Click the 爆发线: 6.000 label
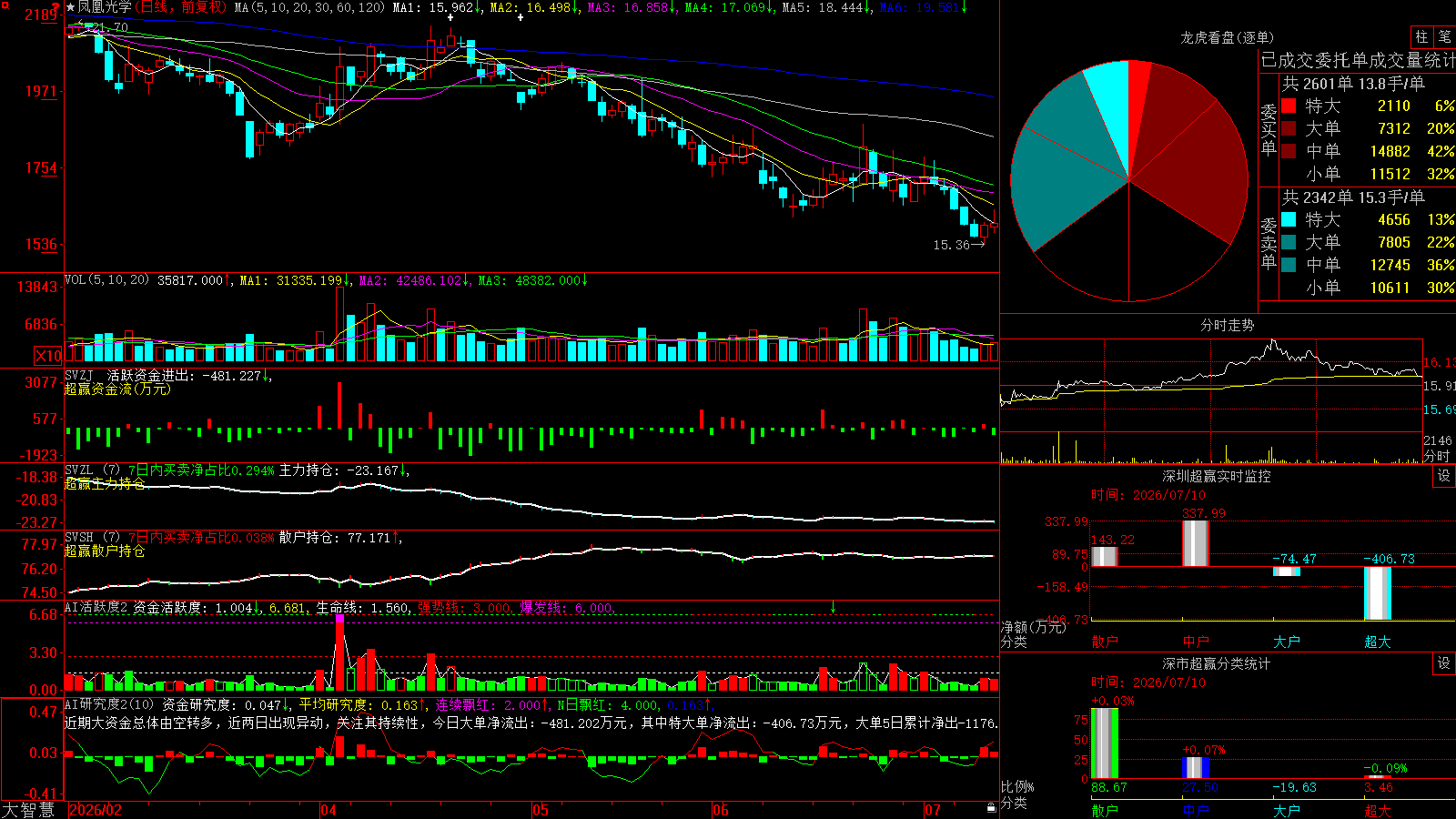1456x819 pixels. (x=566, y=607)
